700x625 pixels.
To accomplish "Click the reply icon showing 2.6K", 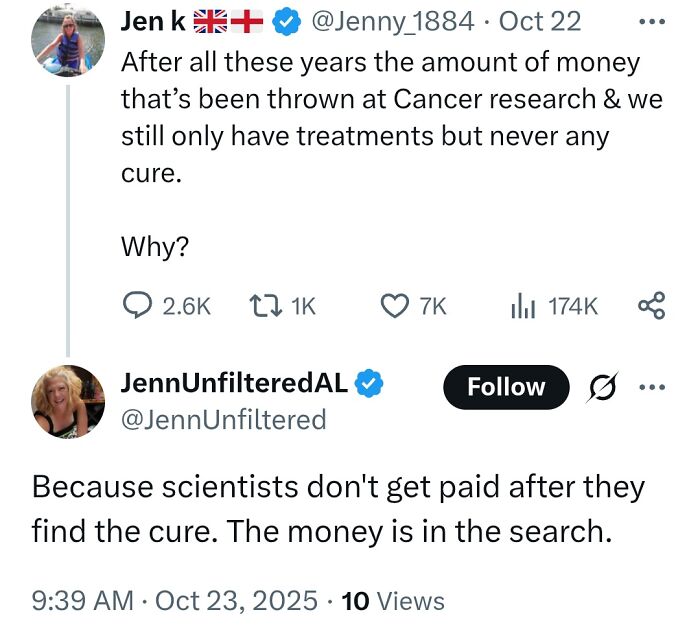I will click(x=137, y=306).
